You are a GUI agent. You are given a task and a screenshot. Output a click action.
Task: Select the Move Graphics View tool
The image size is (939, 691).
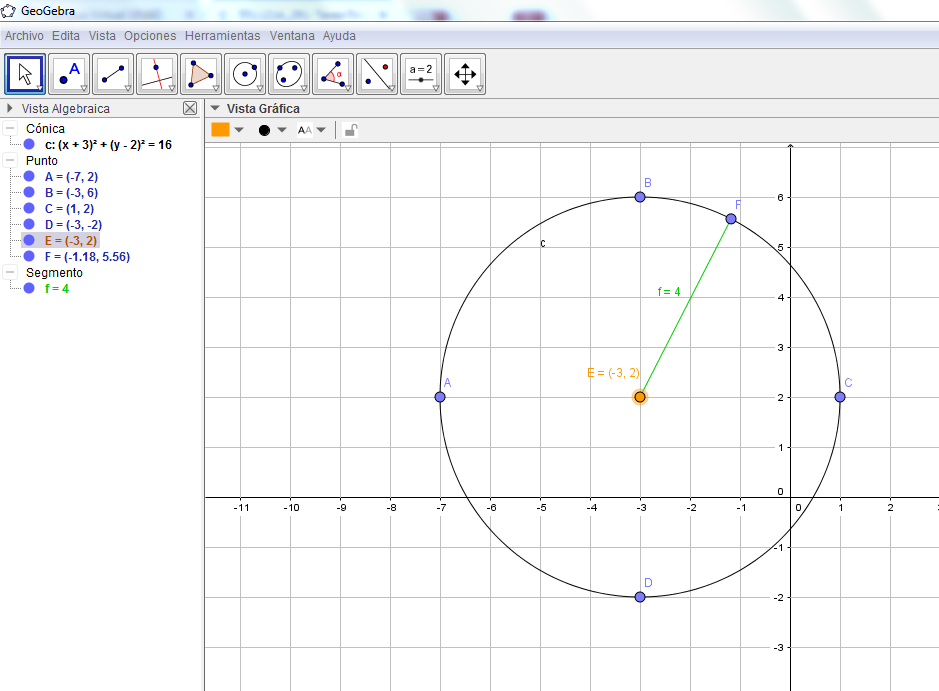click(x=465, y=73)
